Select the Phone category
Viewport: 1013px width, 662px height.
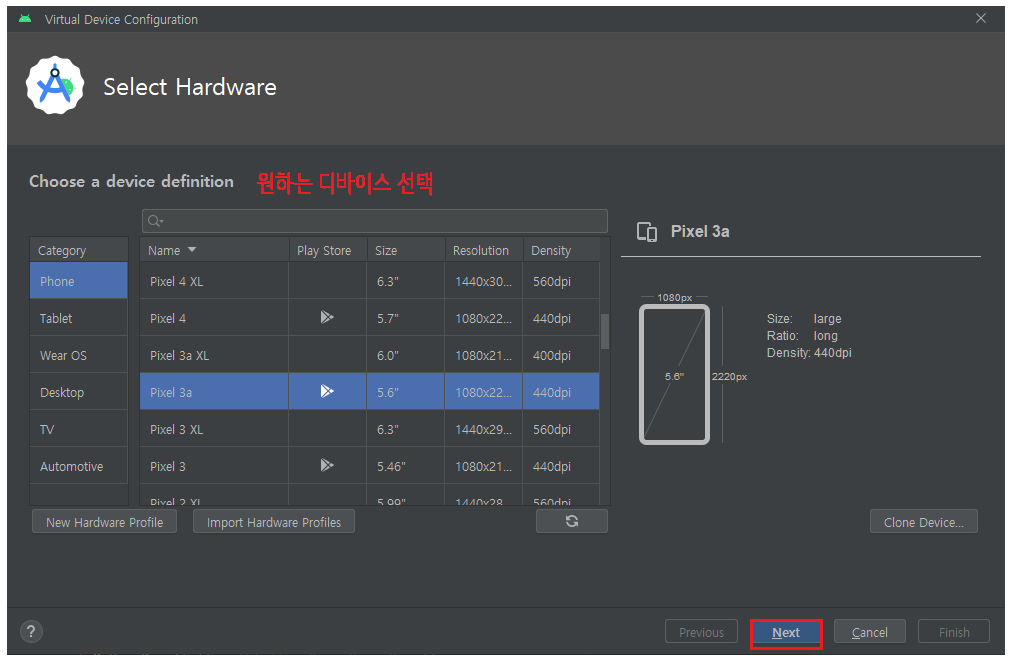(x=79, y=281)
